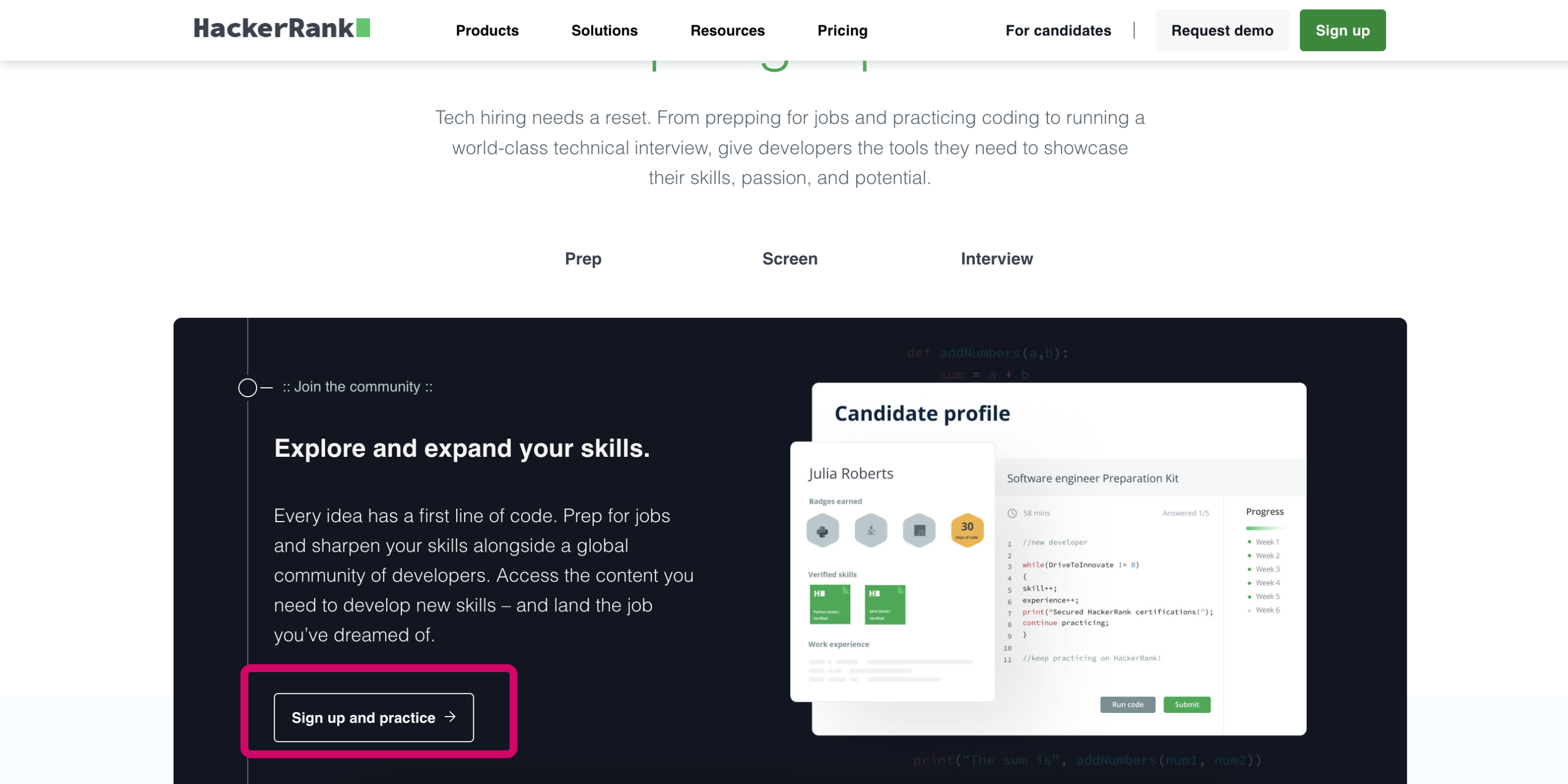Click the Python (basic) verified skill certificate
The width and height of the screenshot is (1568, 784).
[x=830, y=605]
